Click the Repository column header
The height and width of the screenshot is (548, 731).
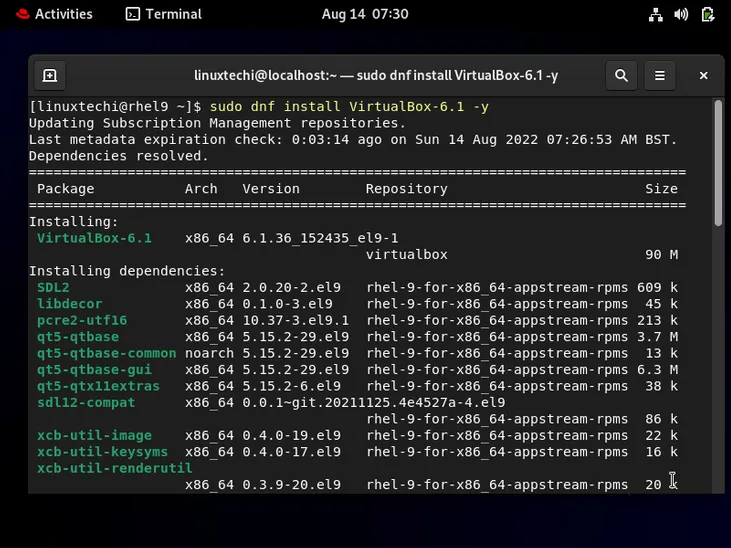click(406, 188)
